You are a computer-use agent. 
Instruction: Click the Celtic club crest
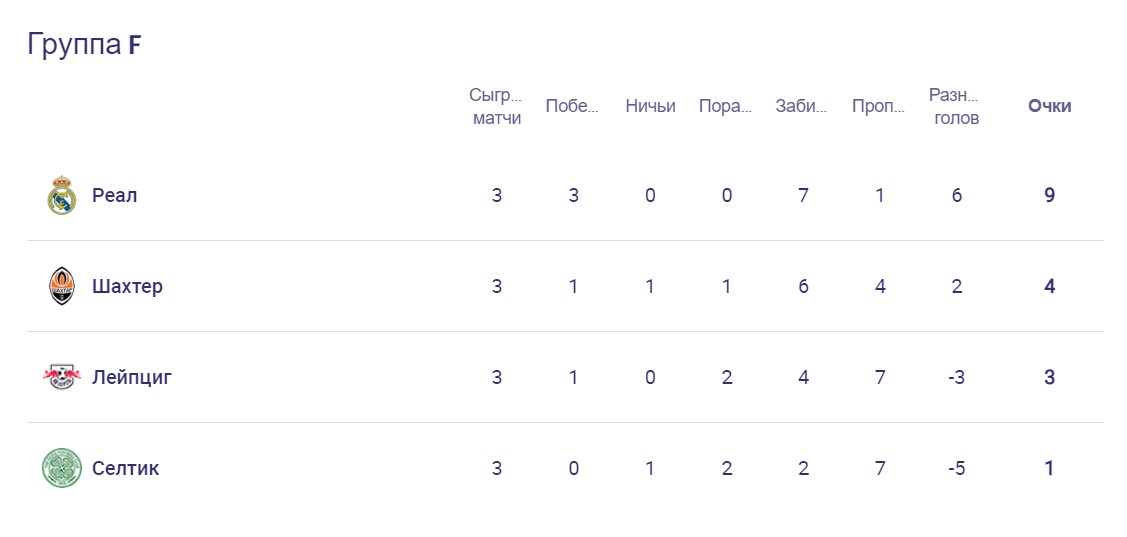click(62, 468)
